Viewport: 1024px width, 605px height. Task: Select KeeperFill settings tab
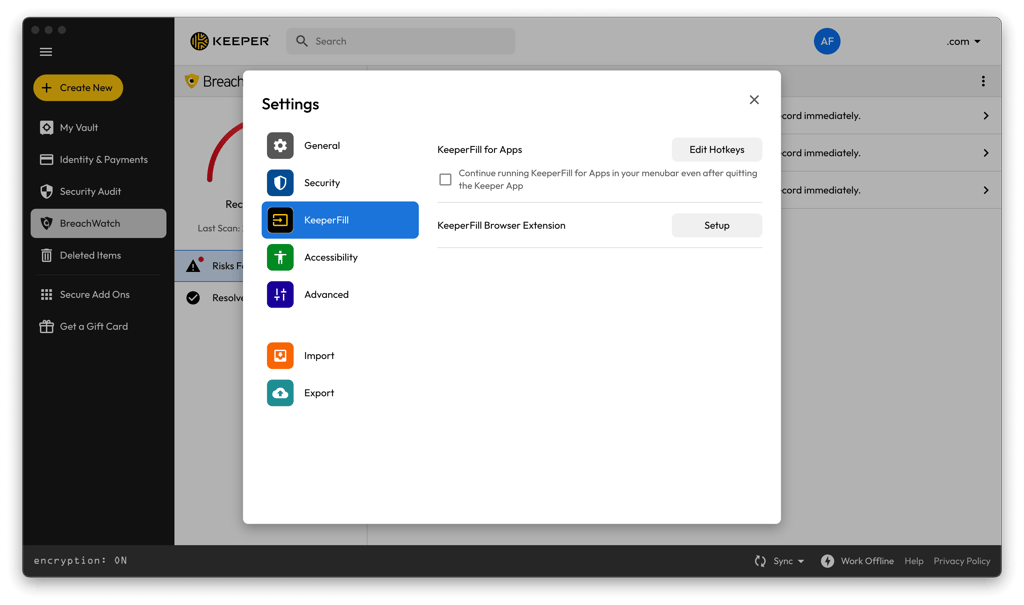[340, 220]
